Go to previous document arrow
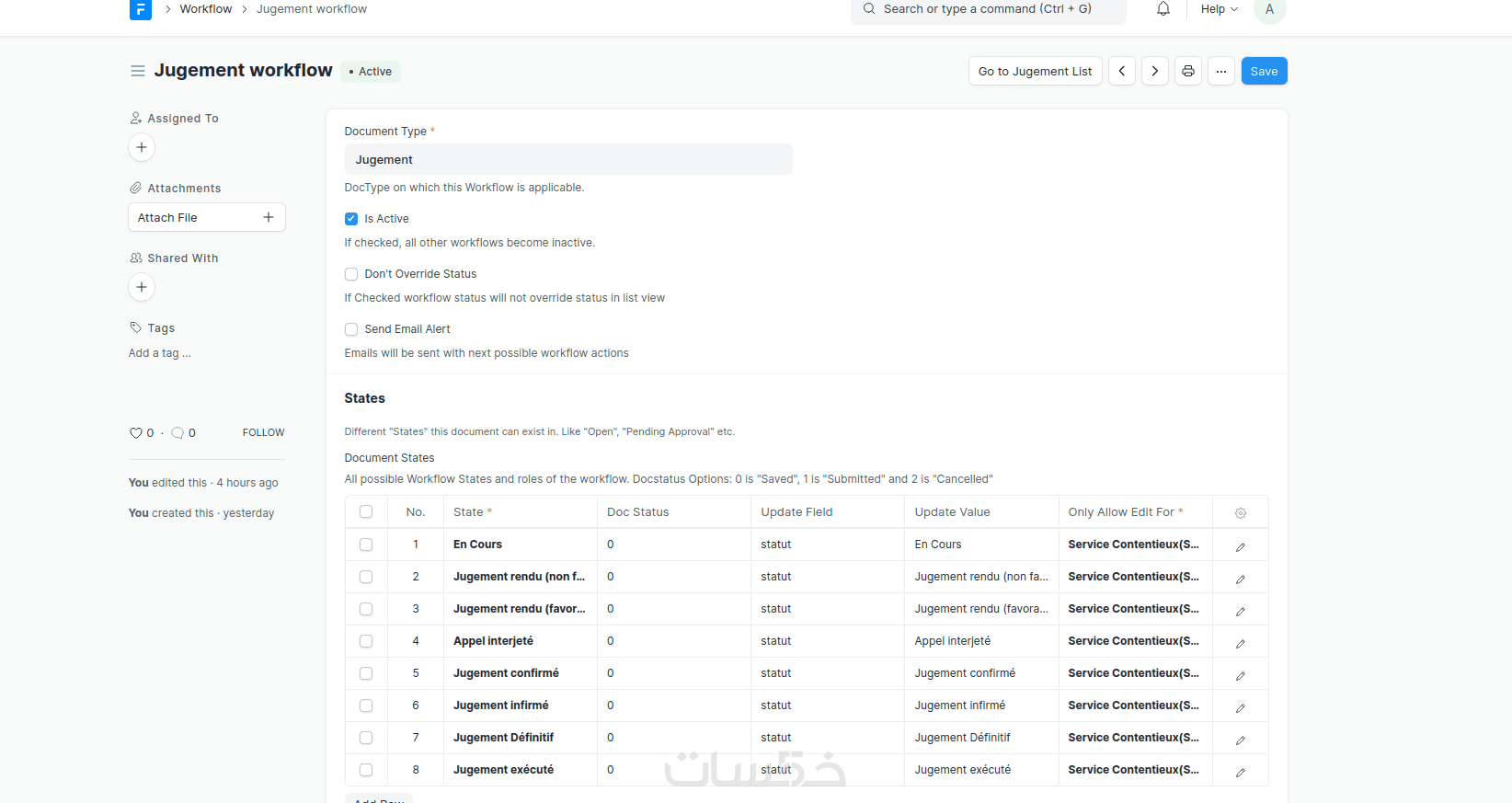 point(1122,72)
